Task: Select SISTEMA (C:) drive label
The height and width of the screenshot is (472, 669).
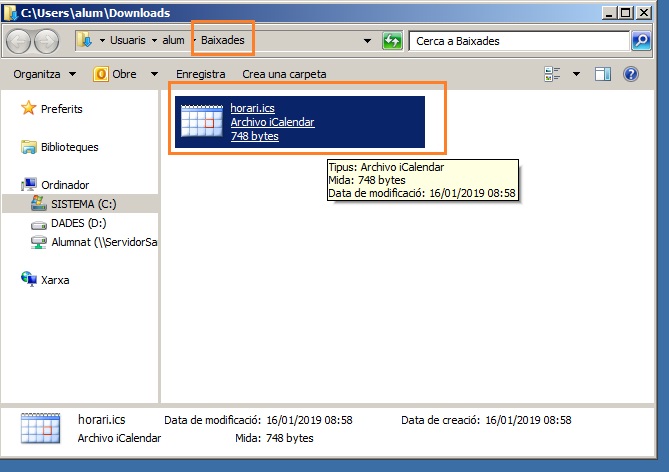Action: tap(84, 204)
